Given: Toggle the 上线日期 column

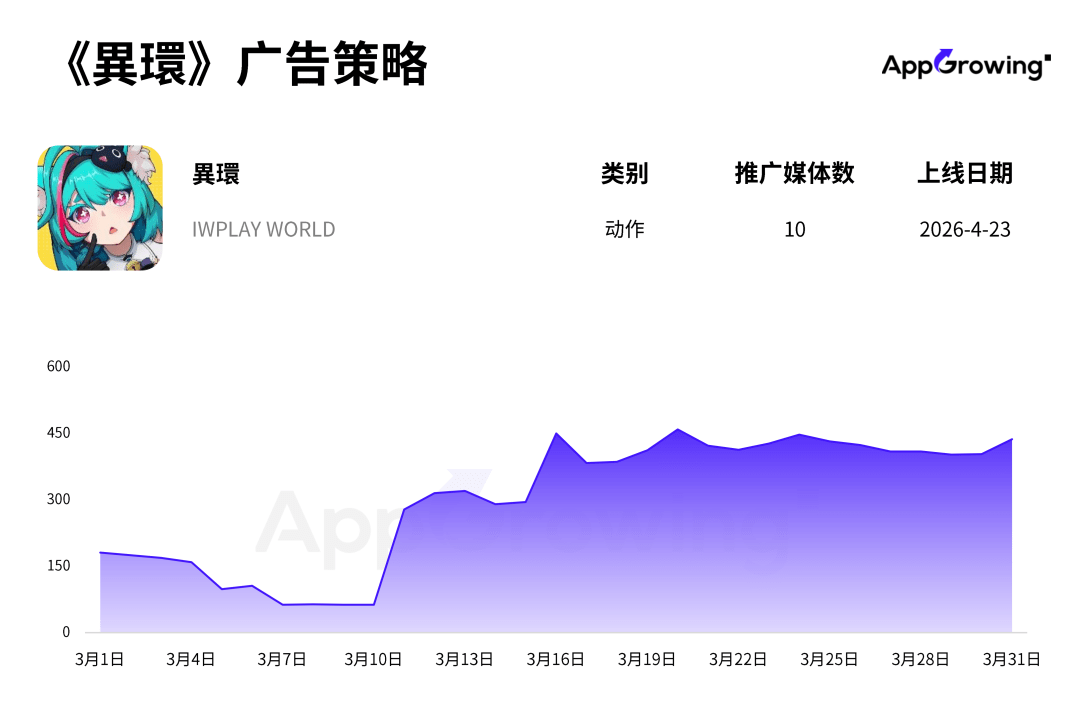Looking at the screenshot, I should (966, 173).
